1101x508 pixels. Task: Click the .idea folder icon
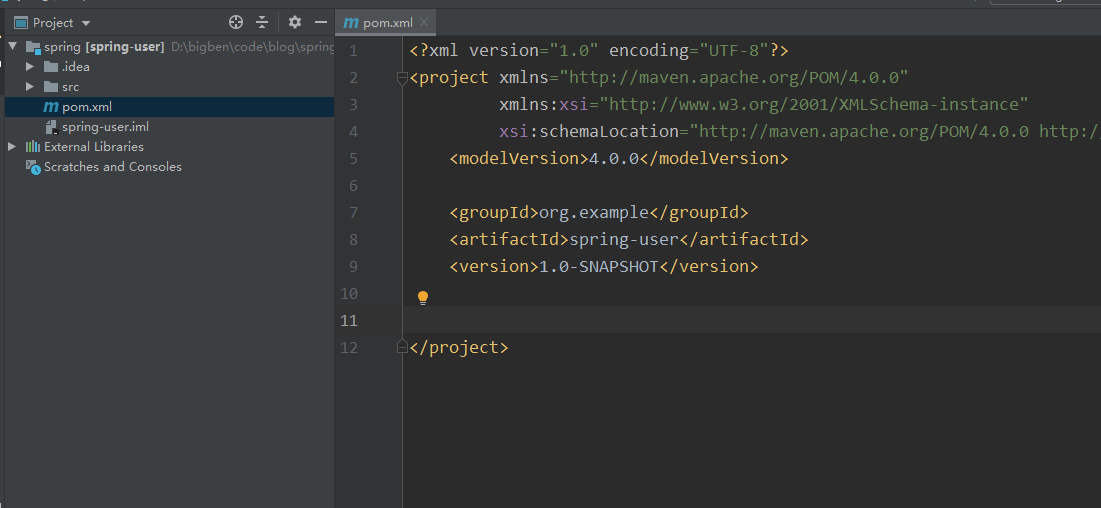[51, 67]
